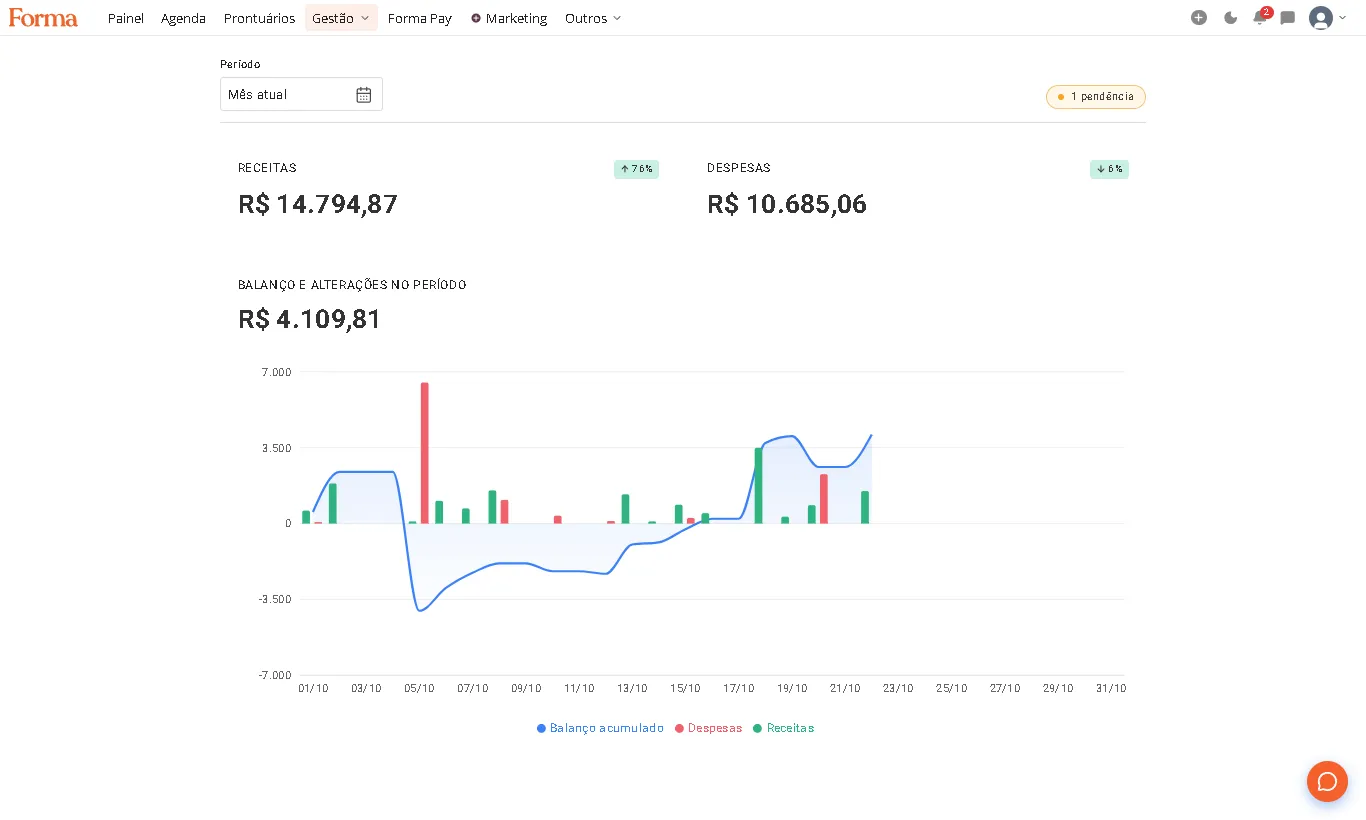Screen dimensions: 1366x820
Task: Open the Agenda menu item
Action: [183, 18]
